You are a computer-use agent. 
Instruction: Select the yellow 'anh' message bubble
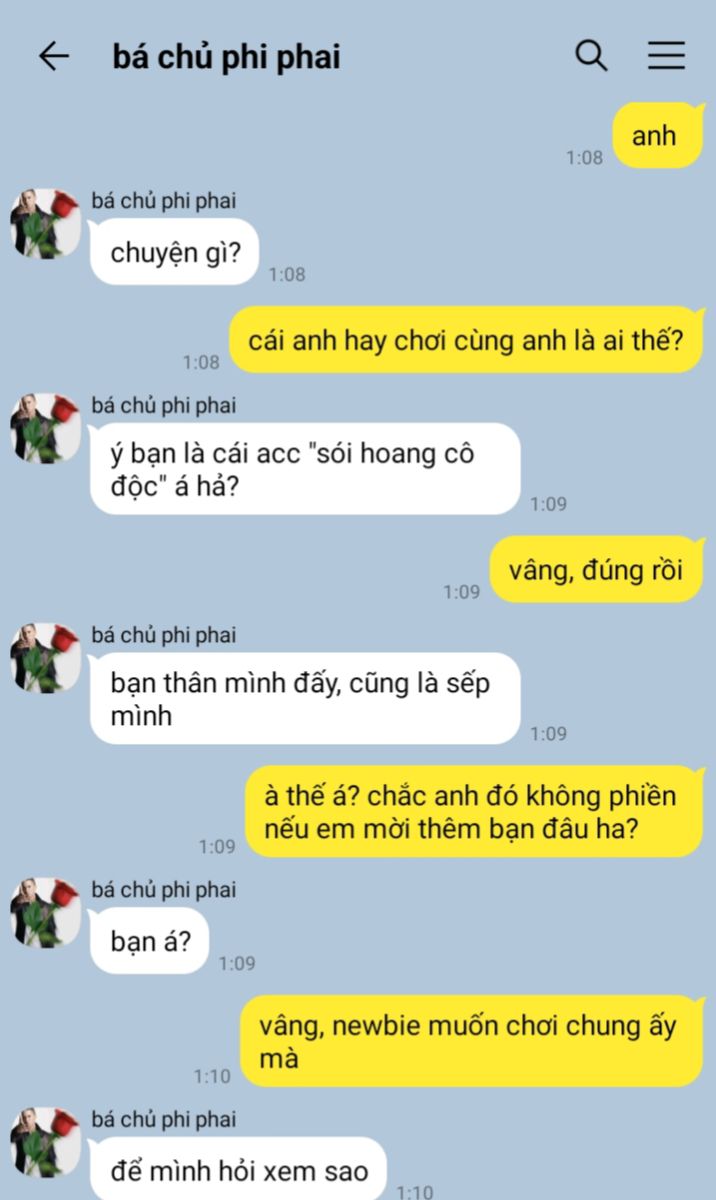click(655, 136)
